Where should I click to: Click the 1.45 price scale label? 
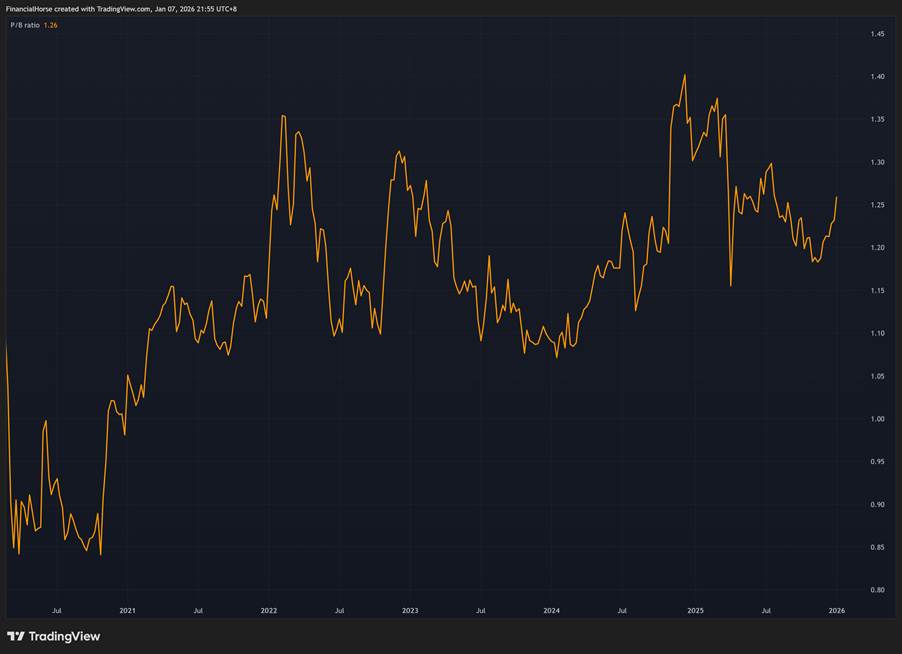coord(877,34)
